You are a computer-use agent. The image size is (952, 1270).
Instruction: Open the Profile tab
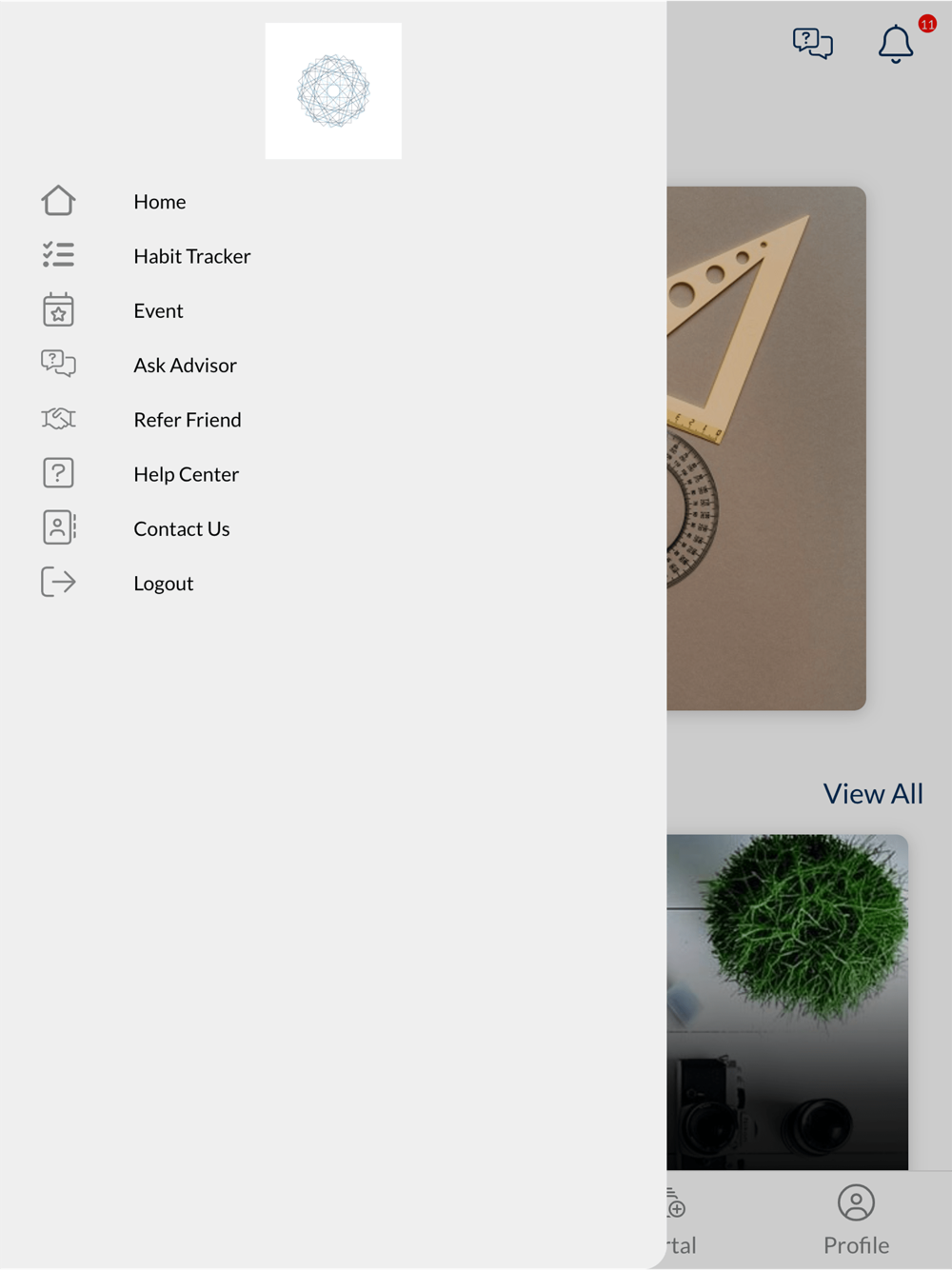click(x=856, y=1220)
